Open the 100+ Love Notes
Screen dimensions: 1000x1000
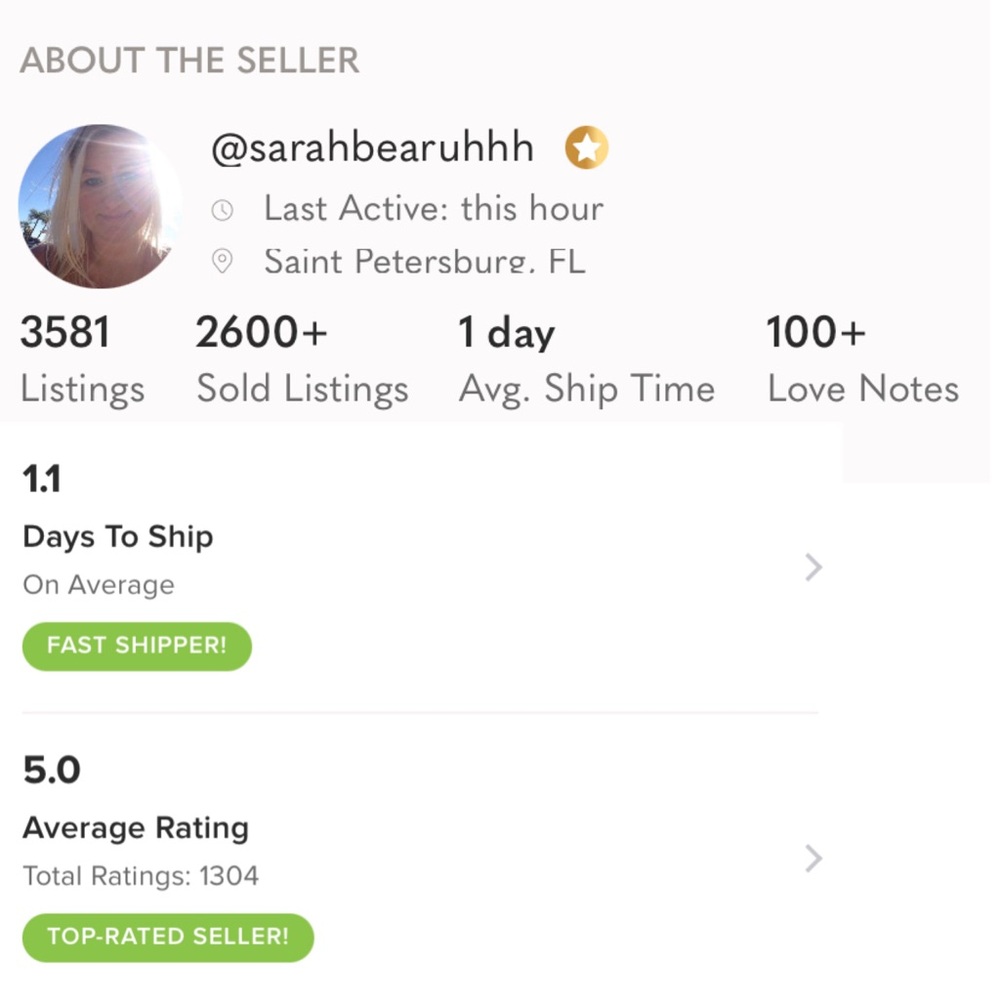click(x=862, y=360)
